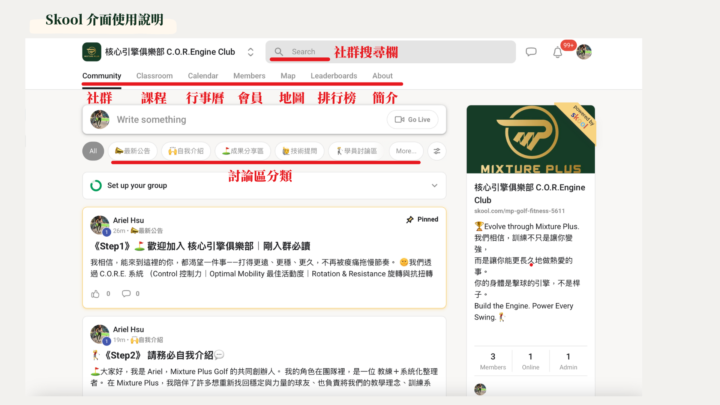The height and width of the screenshot is (405, 720).
Task: Click the 最新公告 tag under Ariel Hsu on Step1
Action: pyautogui.click(x=147, y=231)
